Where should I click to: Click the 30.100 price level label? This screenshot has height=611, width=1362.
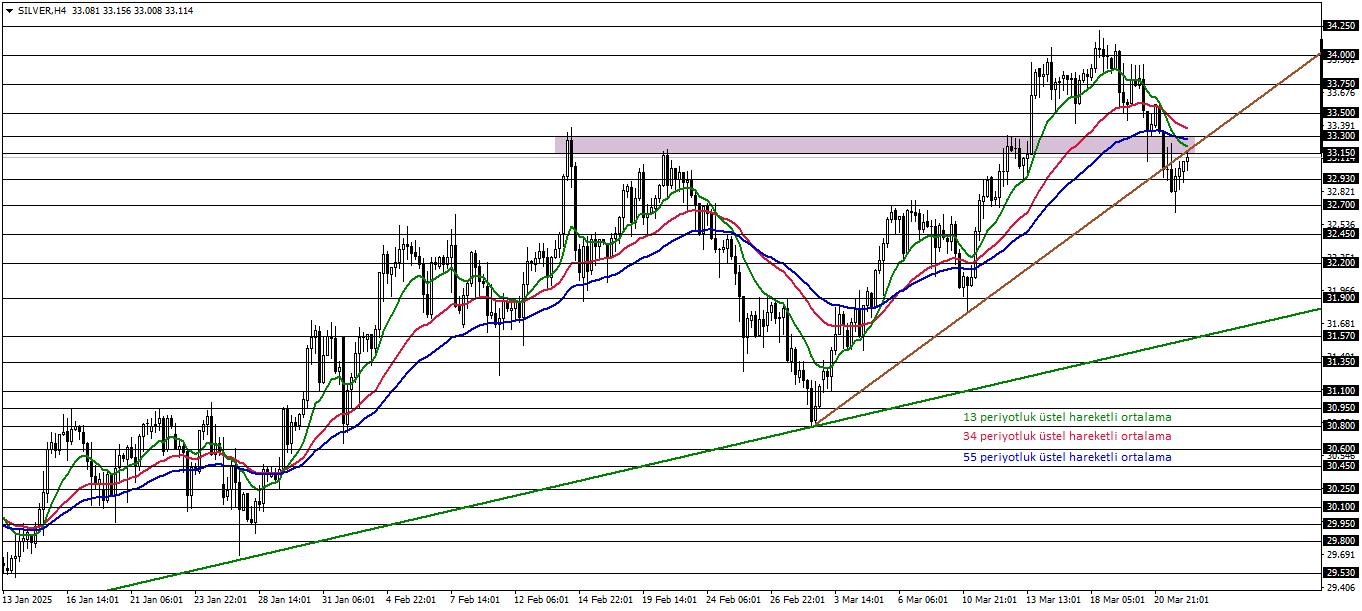pyautogui.click(x=1340, y=507)
